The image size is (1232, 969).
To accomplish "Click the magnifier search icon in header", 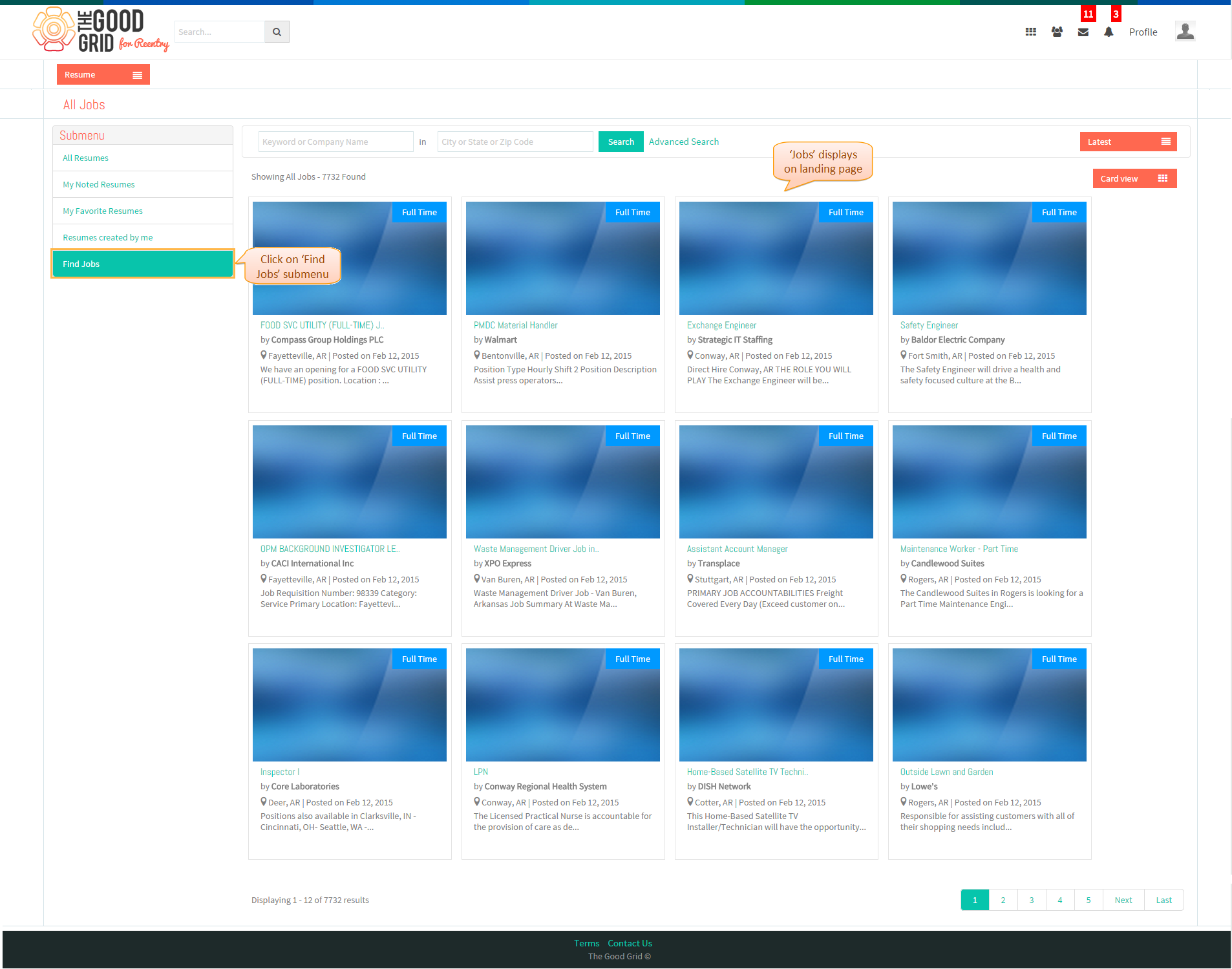I will pos(277,32).
